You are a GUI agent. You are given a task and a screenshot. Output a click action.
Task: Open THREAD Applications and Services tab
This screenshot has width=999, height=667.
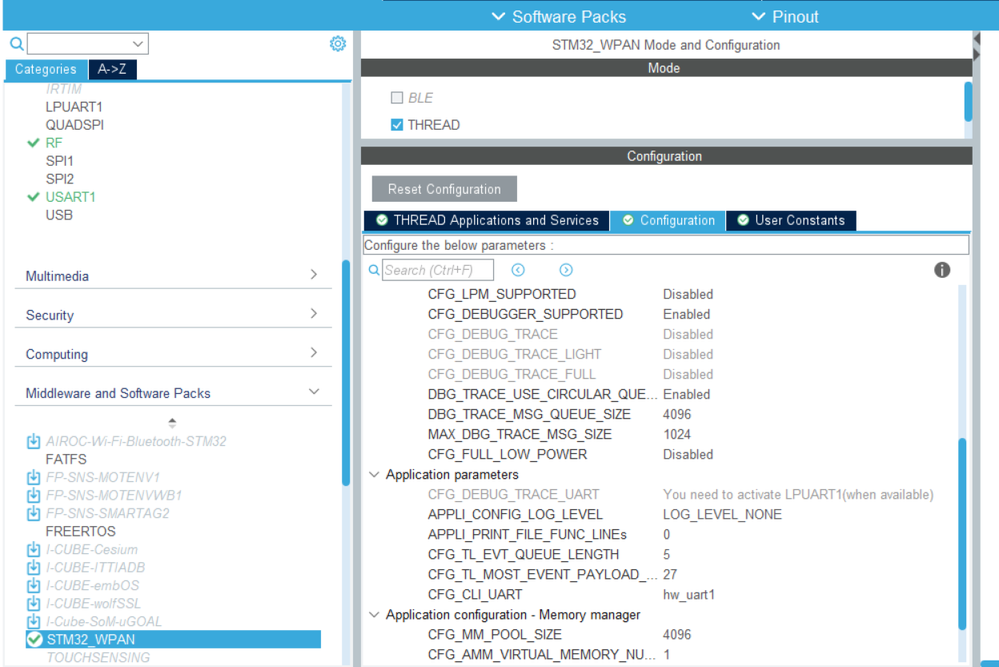click(487, 220)
